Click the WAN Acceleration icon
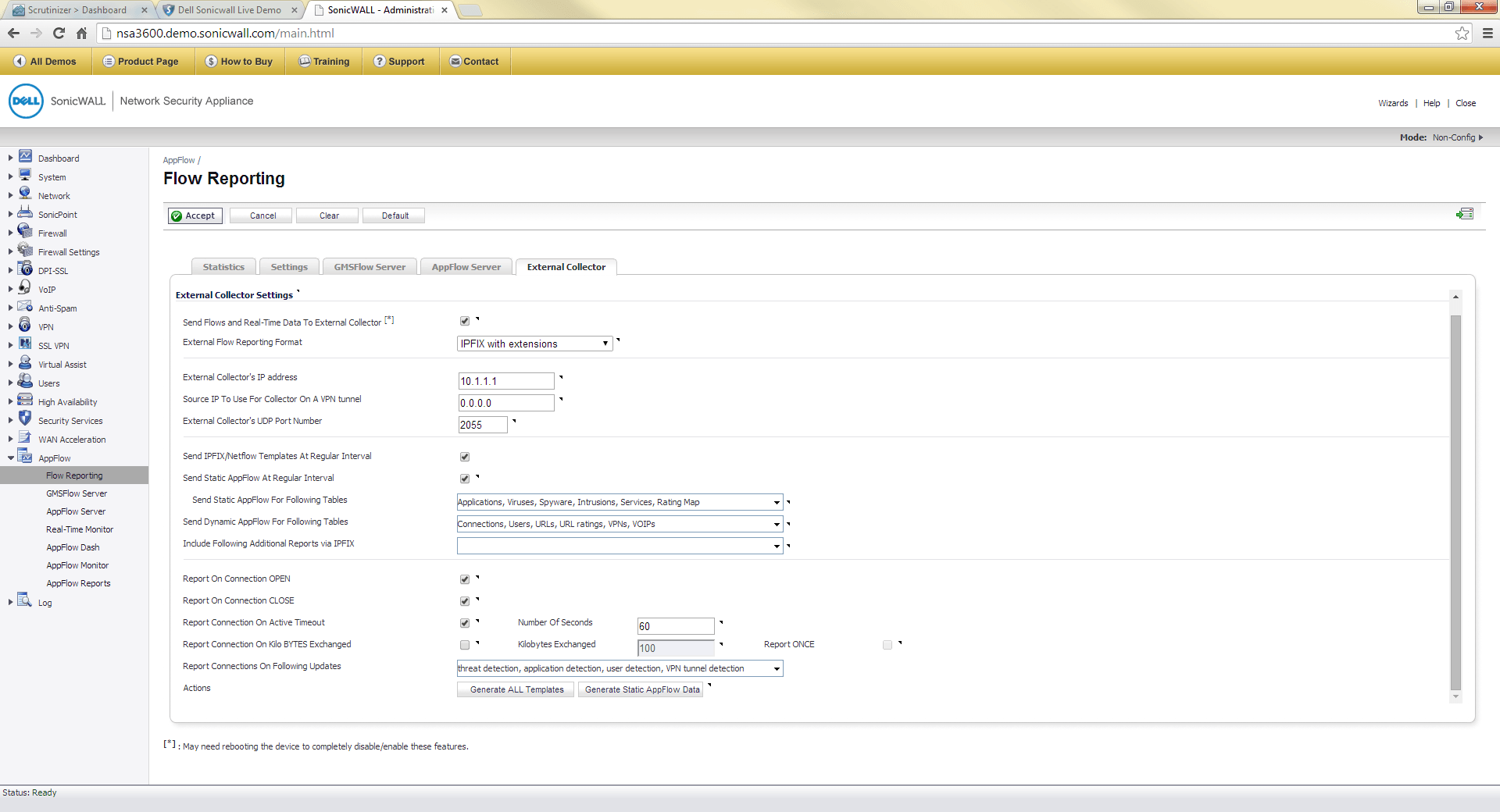The width and height of the screenshot is (1500, 812). pyautogui.click(x=25, y=438)
